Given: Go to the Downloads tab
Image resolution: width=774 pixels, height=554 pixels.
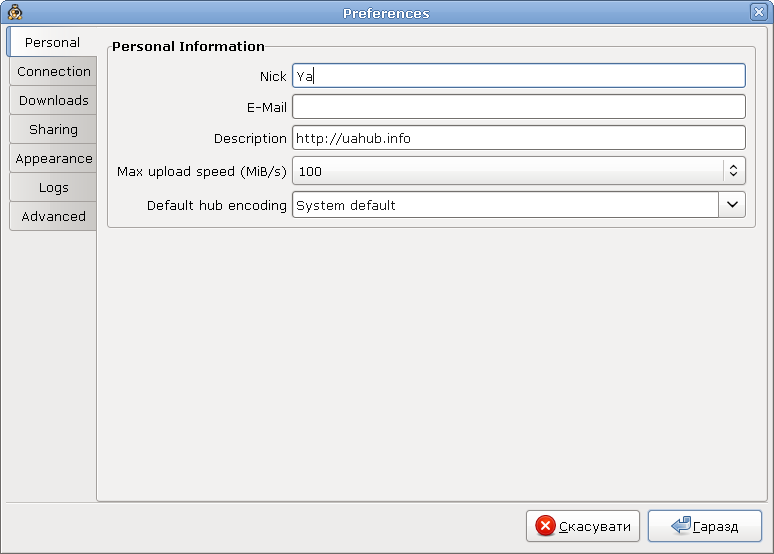Looking at the screenshot, I should tap(53, 101).
